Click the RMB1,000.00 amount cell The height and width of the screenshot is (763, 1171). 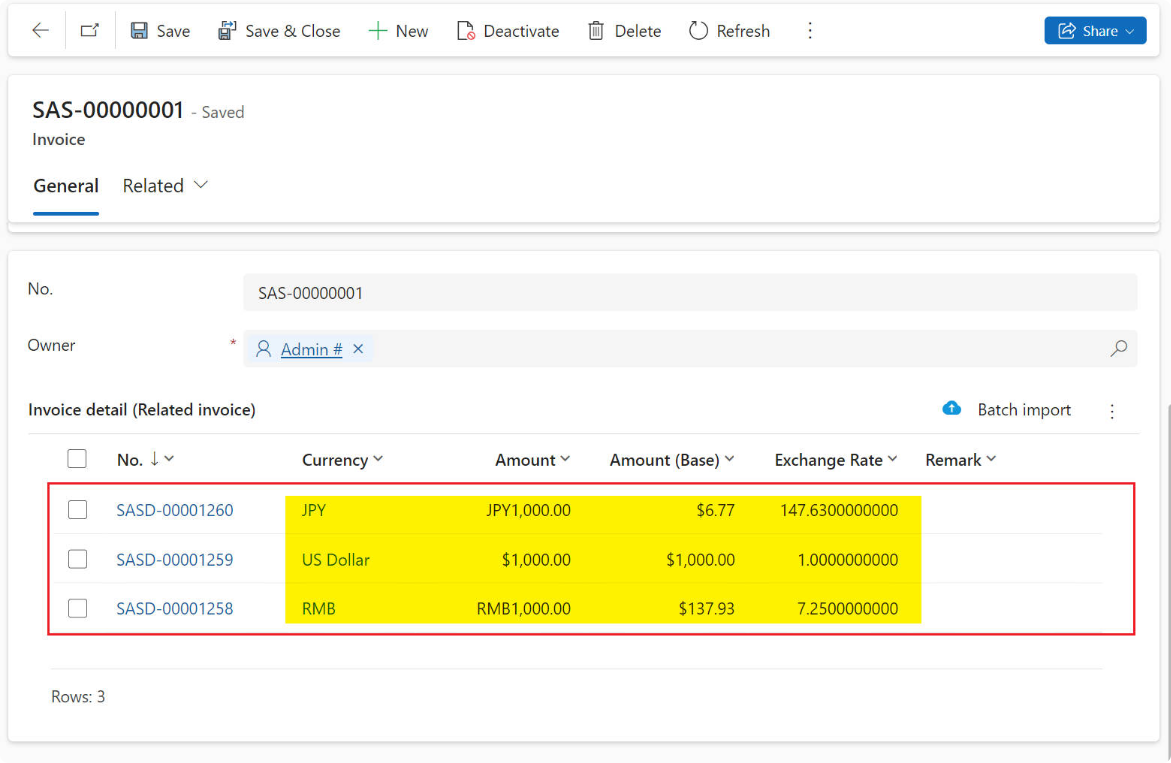click(524, 608)
